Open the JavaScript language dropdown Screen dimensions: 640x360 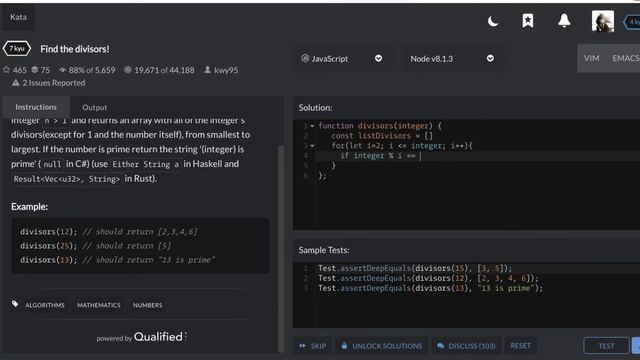point(342,58)
